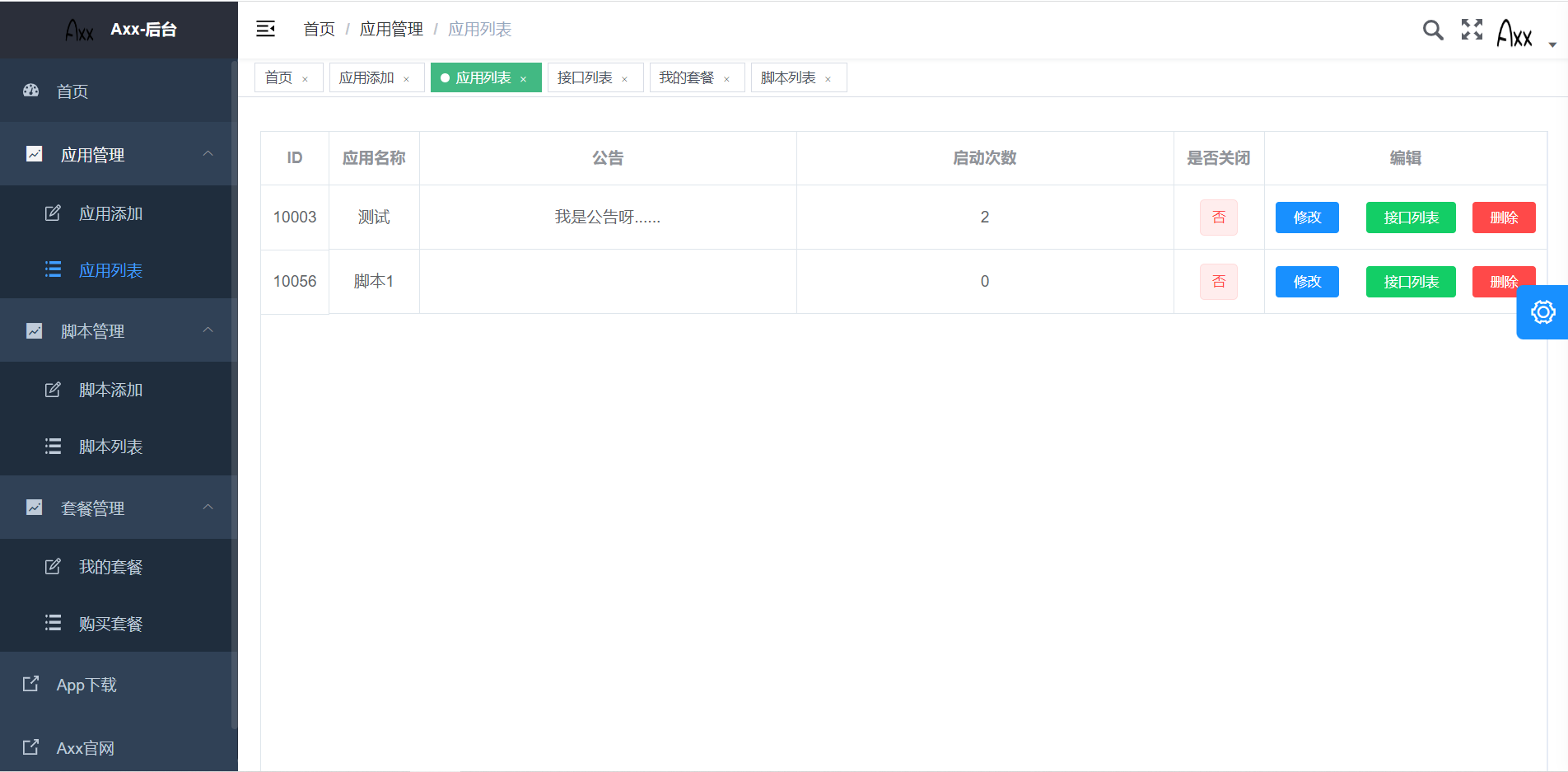Go to 首页 in the breadcrumb
Image resolution: width=1568 pixels, height=772 pixels.
click(320, 30)
